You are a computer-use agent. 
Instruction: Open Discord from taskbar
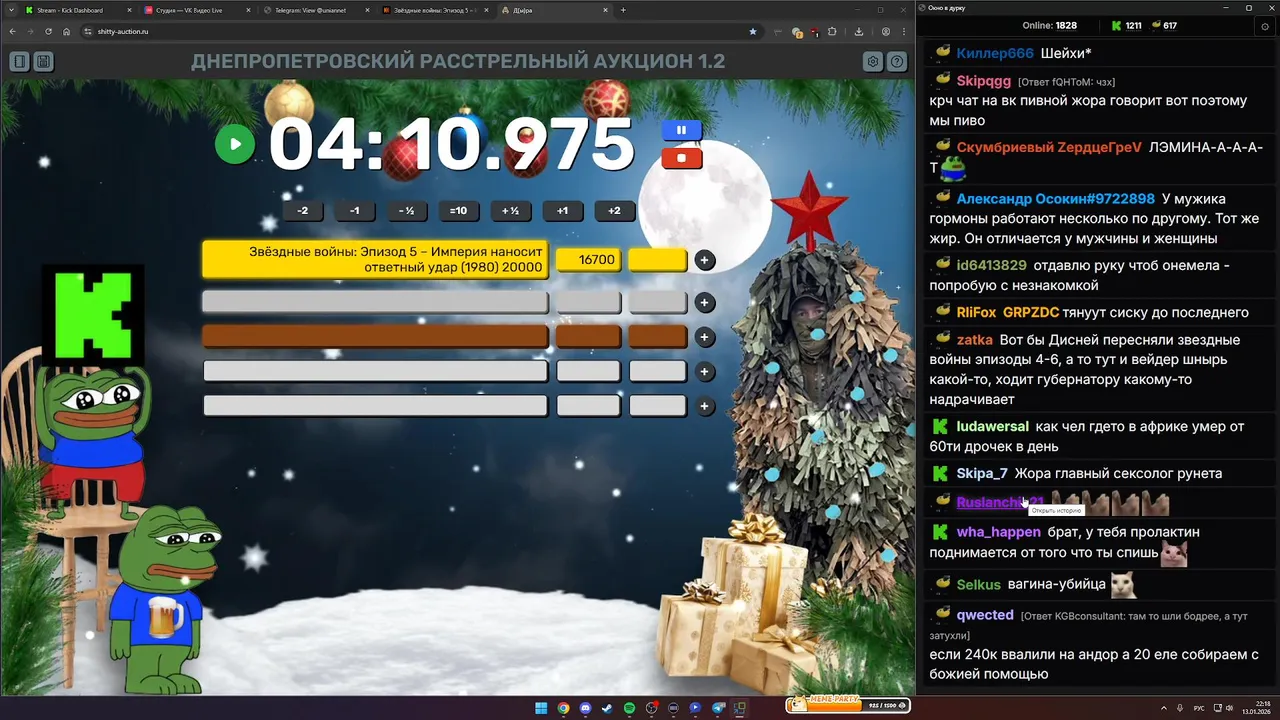(585, 708)
